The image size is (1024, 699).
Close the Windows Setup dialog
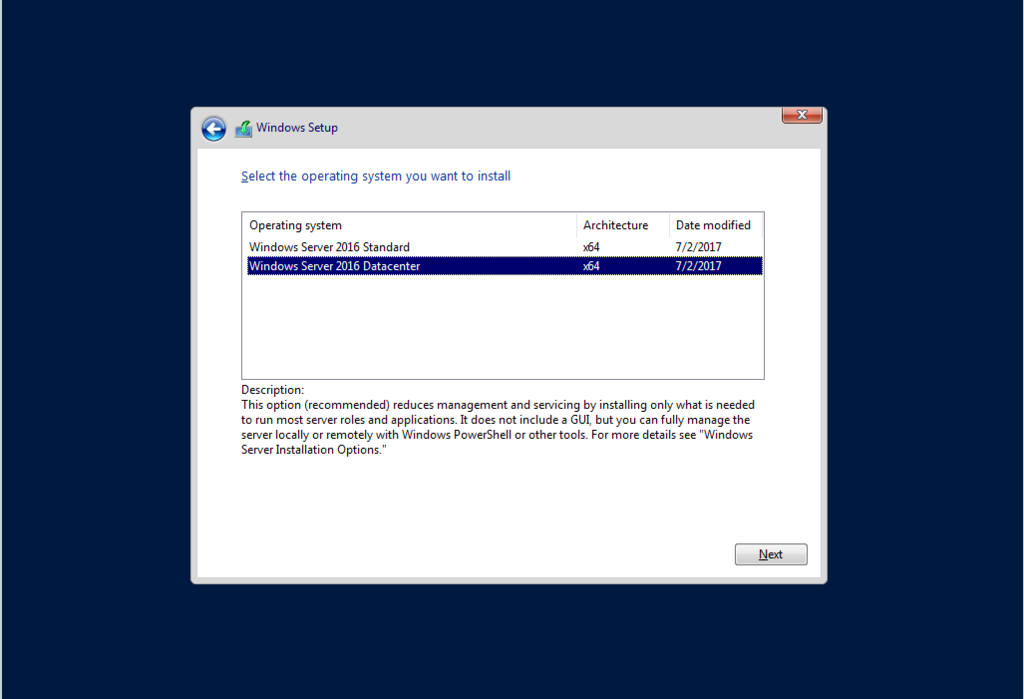(x=802, y=115)
